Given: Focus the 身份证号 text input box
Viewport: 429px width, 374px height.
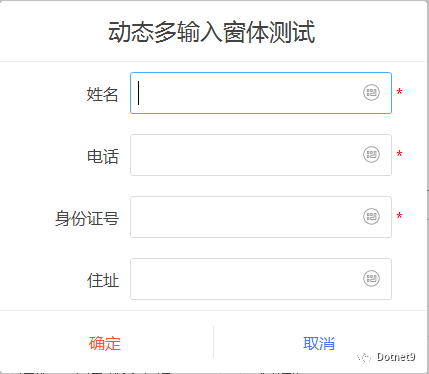Looking at the screenshot, I should (x=261, y=217).
